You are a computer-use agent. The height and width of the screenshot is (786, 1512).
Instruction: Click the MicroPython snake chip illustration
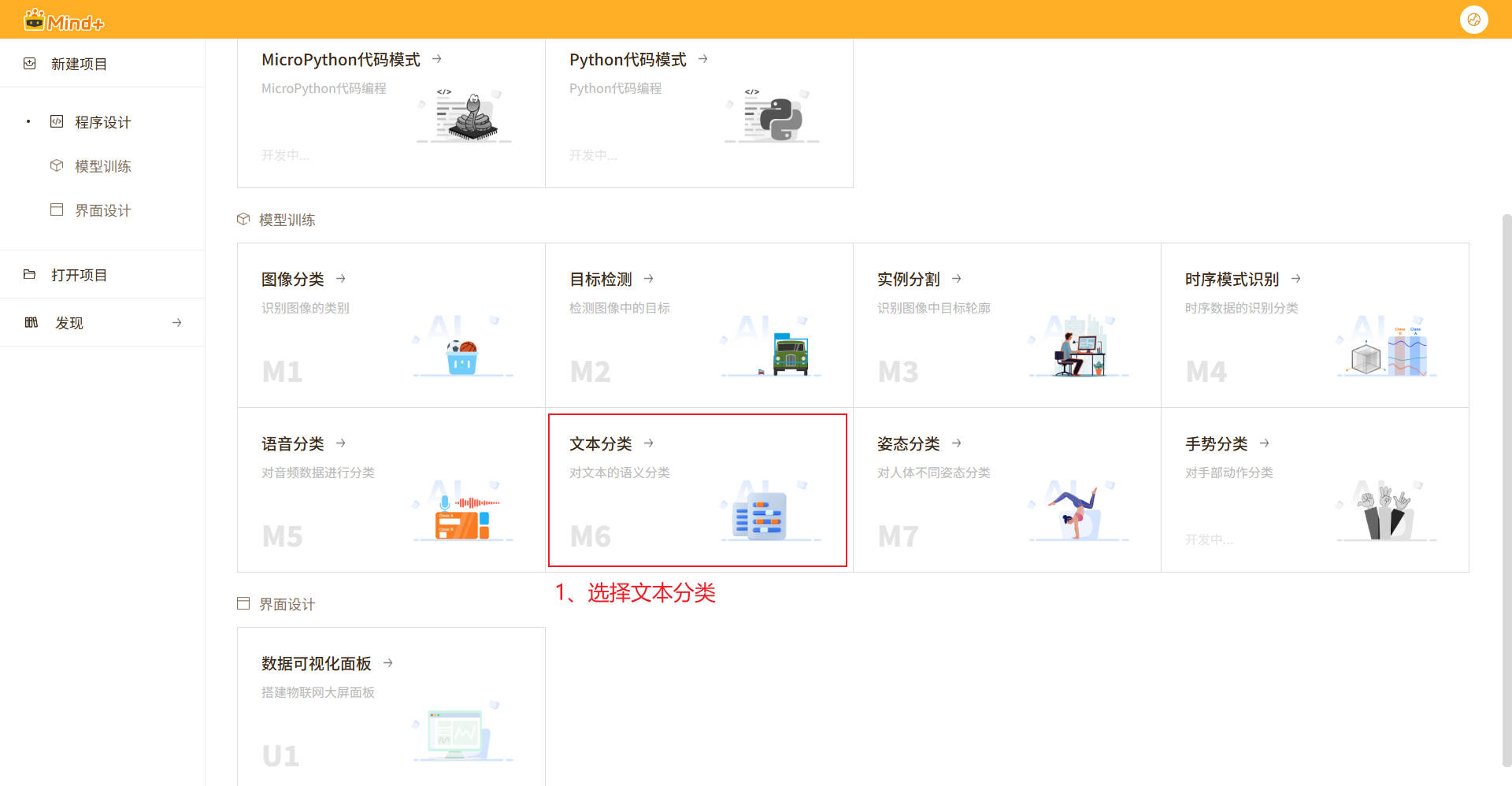point(466,116)
